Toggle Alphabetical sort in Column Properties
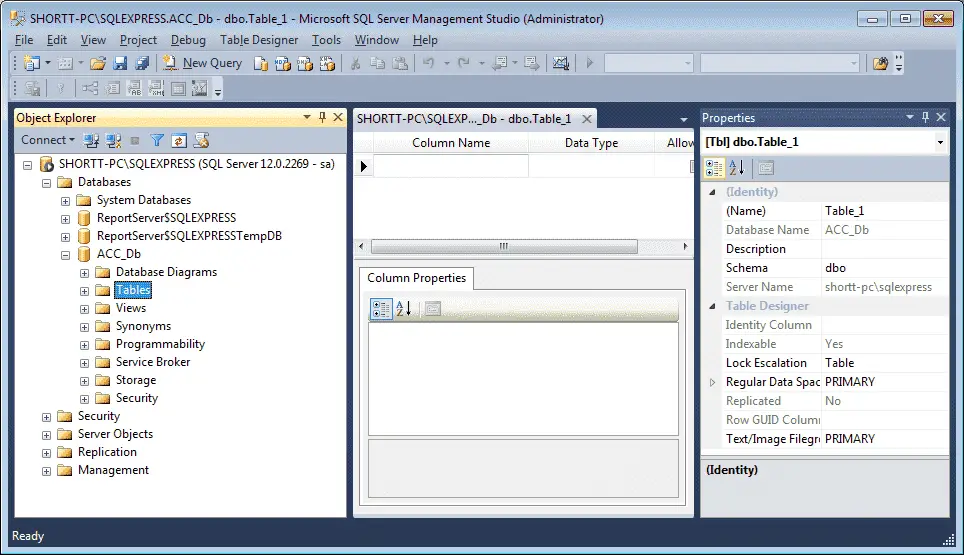The image size is (964, 555). pyautogui.click(x=403, y=309)
